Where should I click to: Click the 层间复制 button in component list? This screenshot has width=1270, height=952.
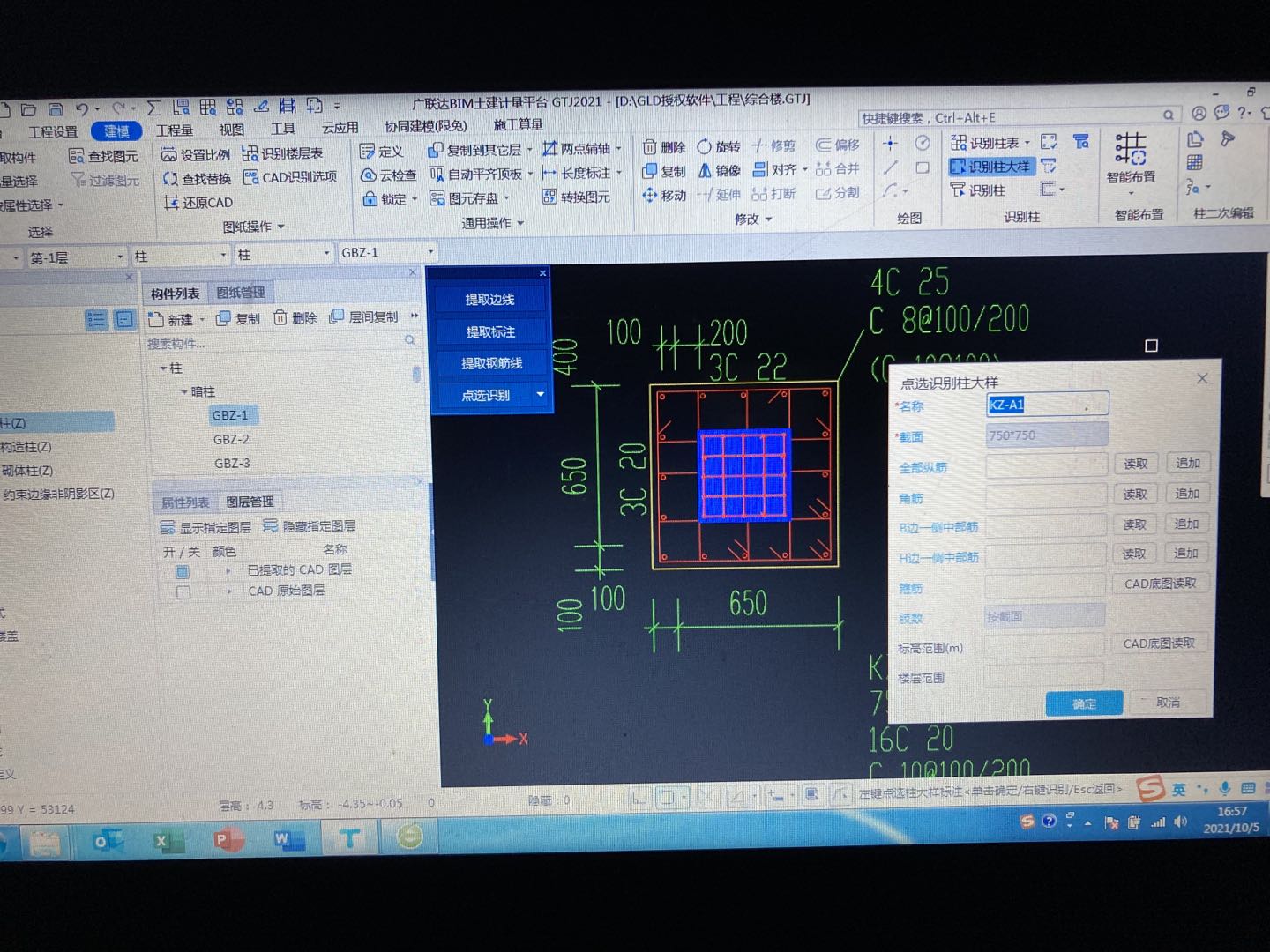pyautogui.click(x=363, y=317)
